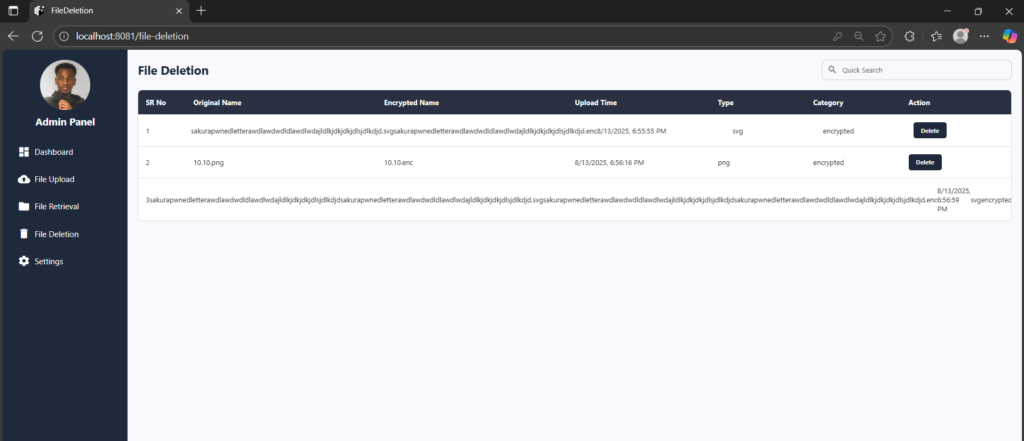Add this page to favorites star icon

point(880,37)
